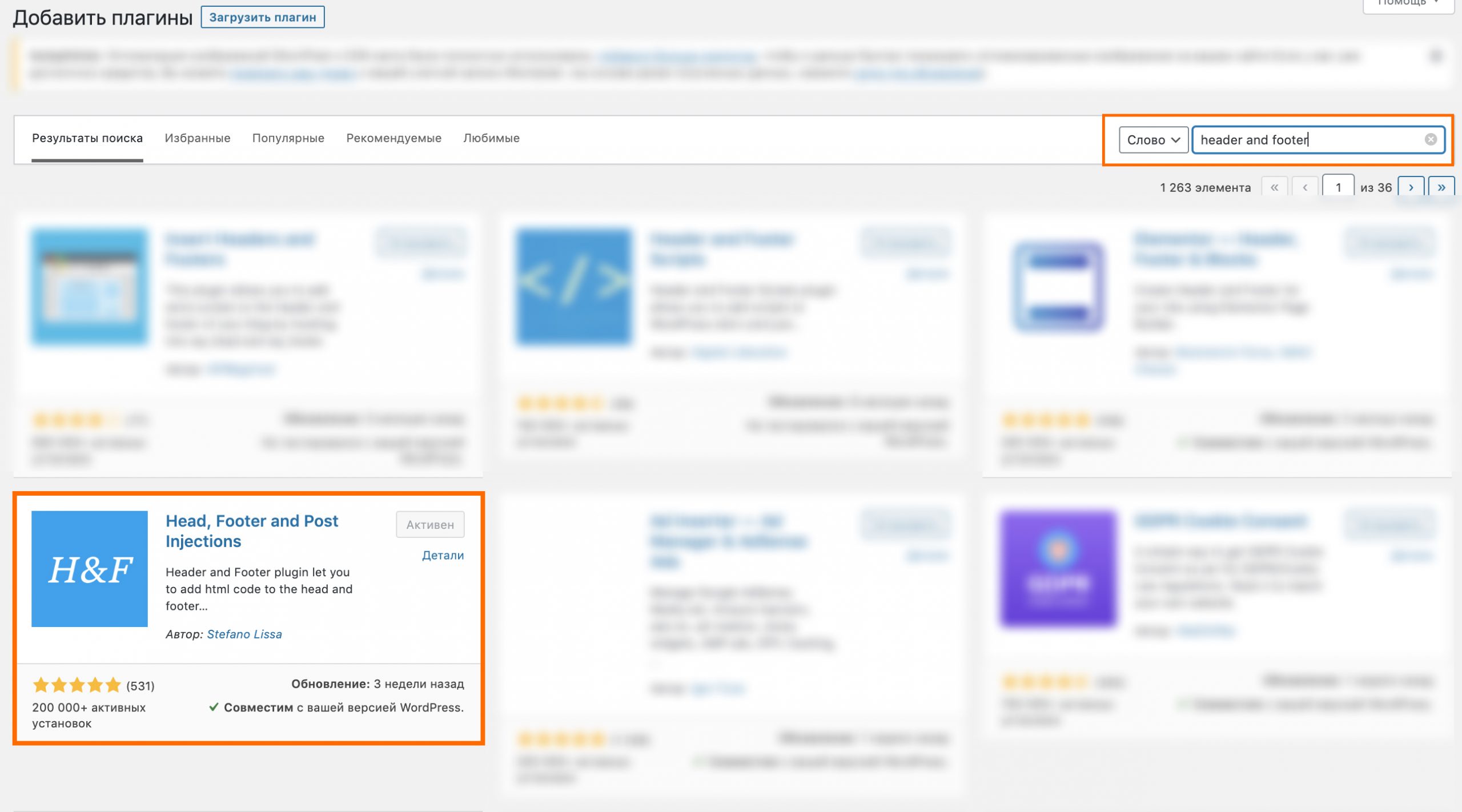This screenshot has width=1462, height=812.
Task: Open Детали link for Head, Footer plugin
Action: tap(443, 555)
